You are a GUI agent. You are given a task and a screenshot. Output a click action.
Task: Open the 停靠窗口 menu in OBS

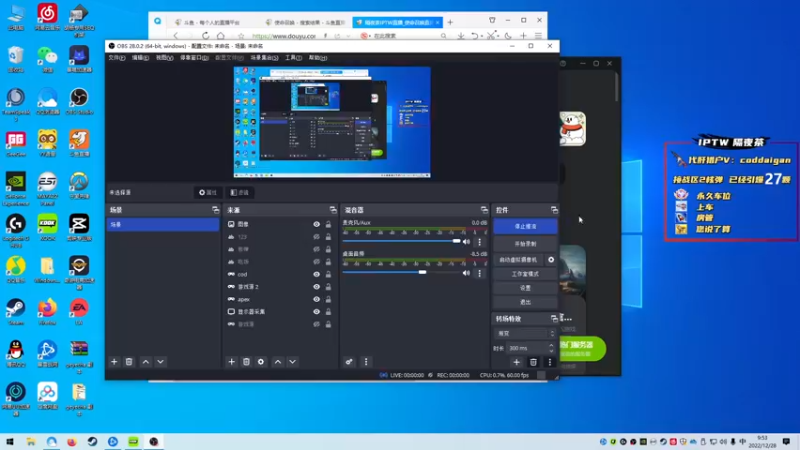[x=194, y=58]
